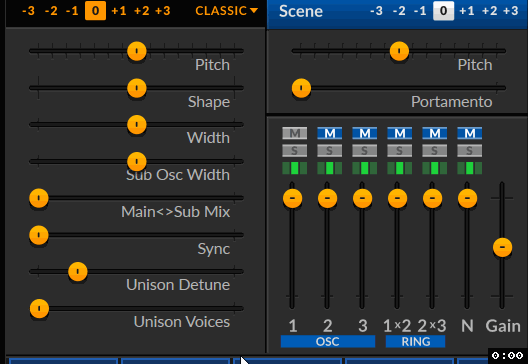The width and height of the screenshot is (528, 364).
Task: Select Scene octave +3
Action: click(511, 11)
